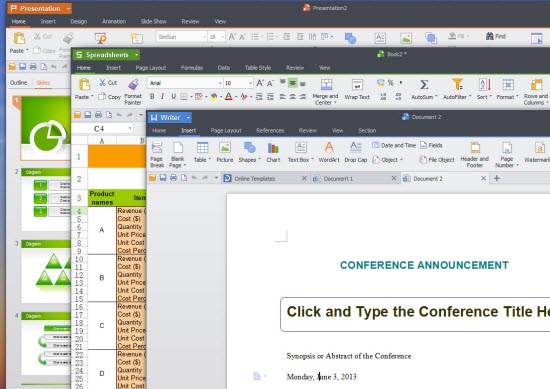The width and height of the screenshot is (550, 389).
Task: Click Paste icon in Presentation ribbon
Action: click(19, 38)
